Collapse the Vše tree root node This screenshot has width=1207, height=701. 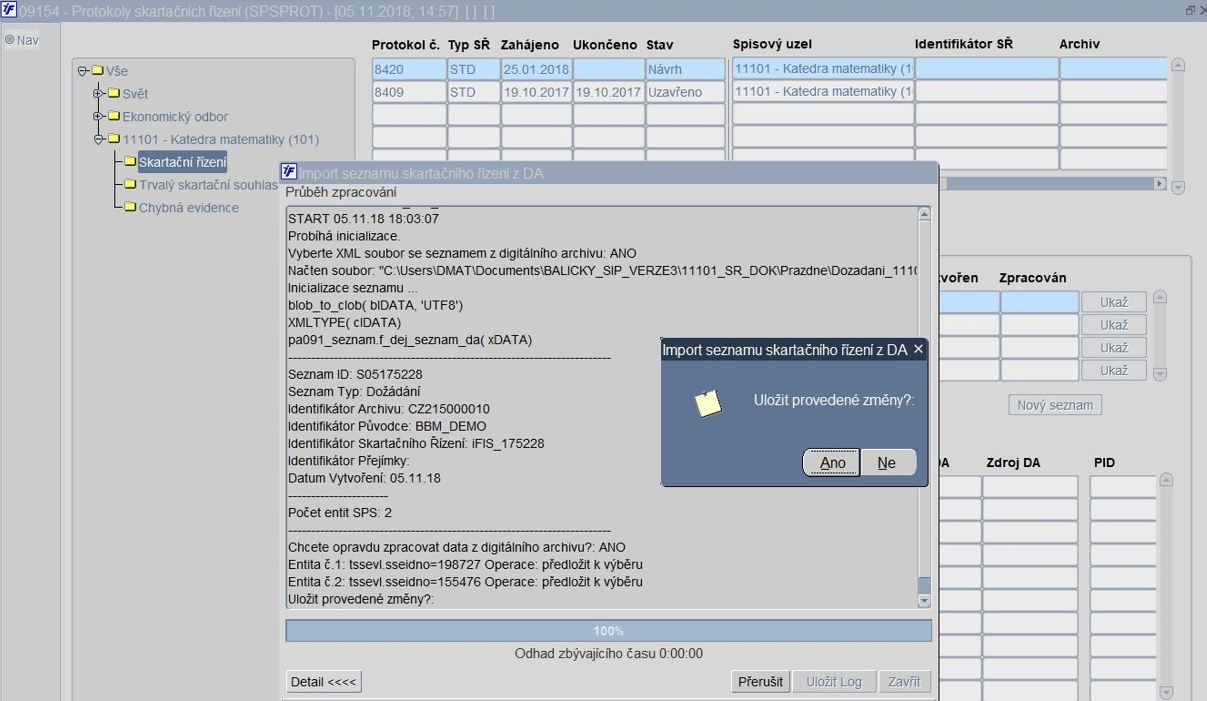[83, 71]
